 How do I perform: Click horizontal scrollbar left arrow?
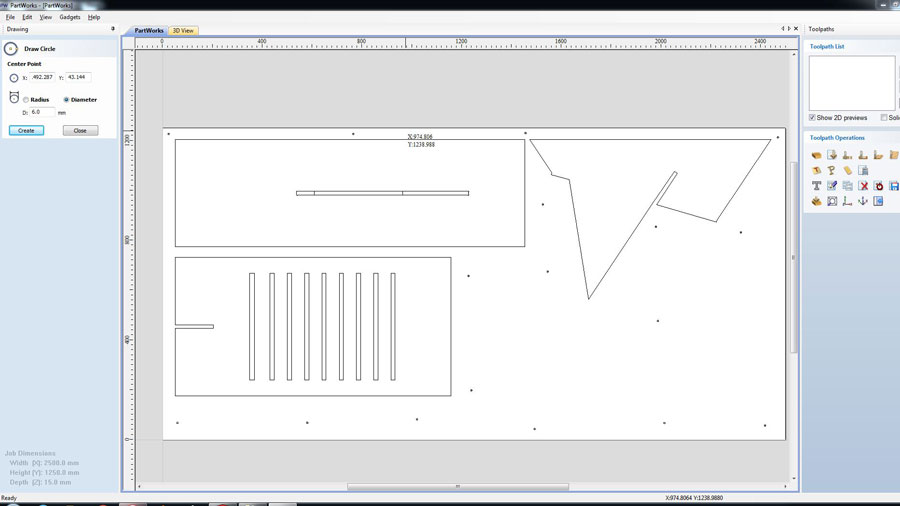[x=139, y=486]
